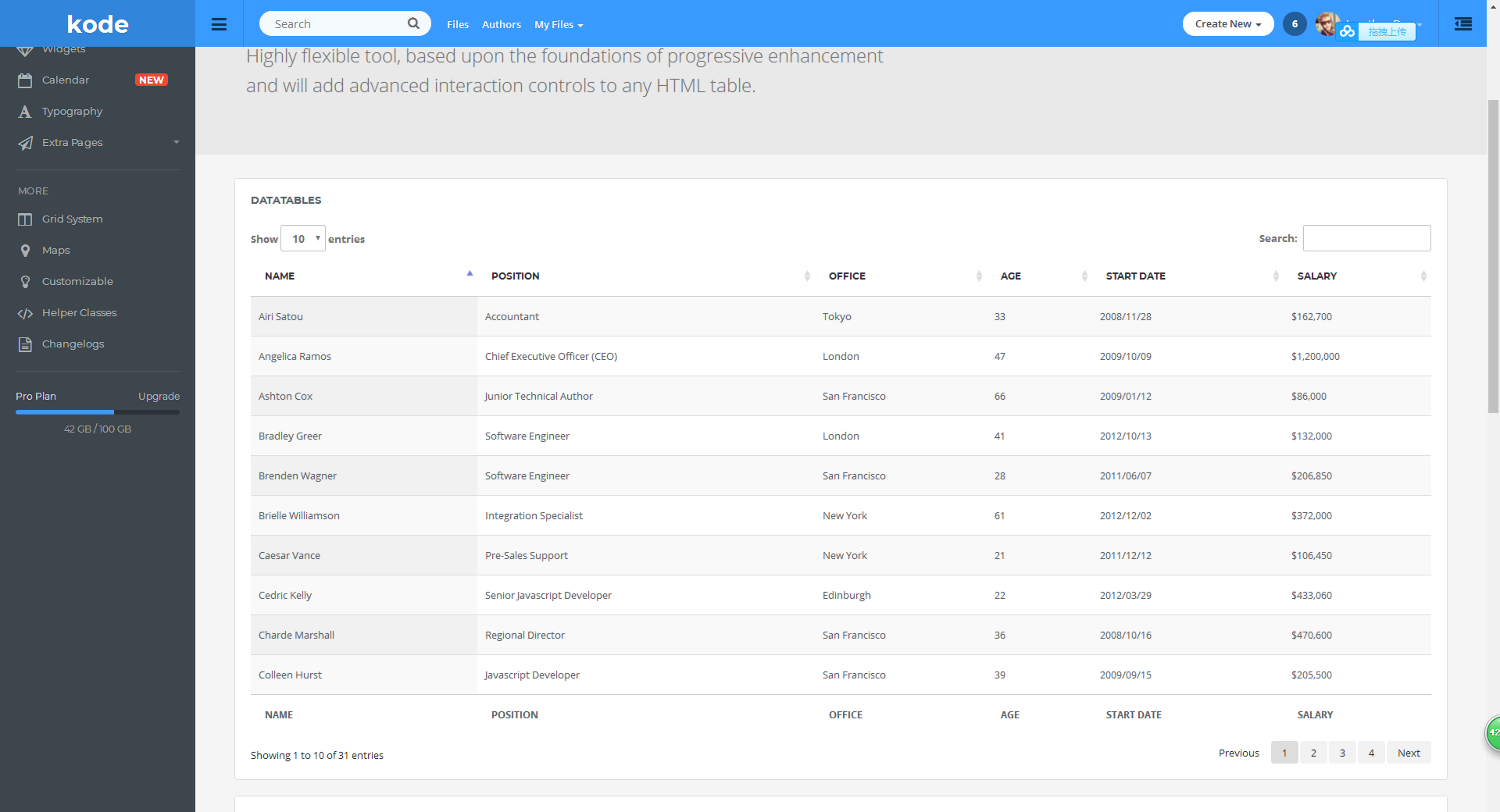This screenshot has width=1500, height=812.
Task: Click Senior Javascript Developer cell
Action: tap(646, 595)
